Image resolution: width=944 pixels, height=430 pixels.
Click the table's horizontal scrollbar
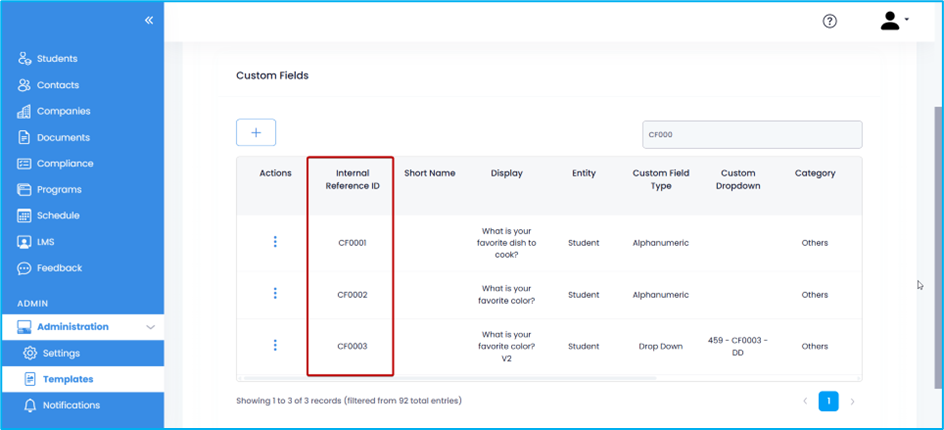[x=450, y=378]
